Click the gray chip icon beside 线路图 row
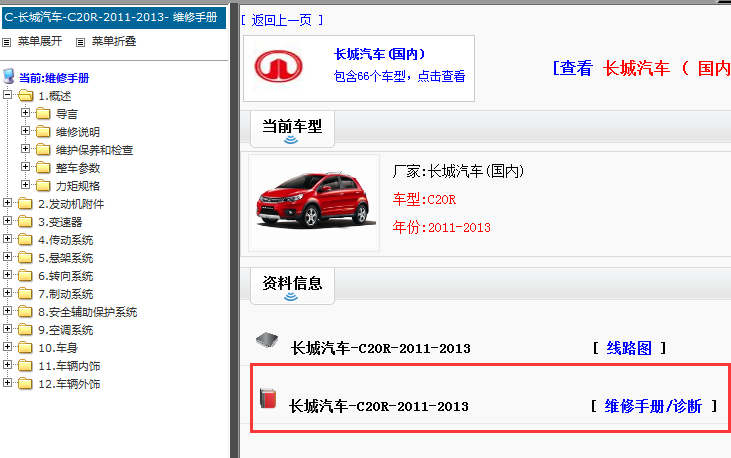The image size is (731, 458). pyautogui.click(x=267, y=340)
